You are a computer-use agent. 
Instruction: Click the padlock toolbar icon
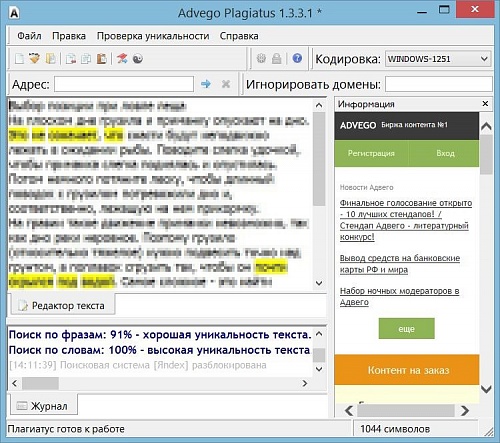pos(277,59)
